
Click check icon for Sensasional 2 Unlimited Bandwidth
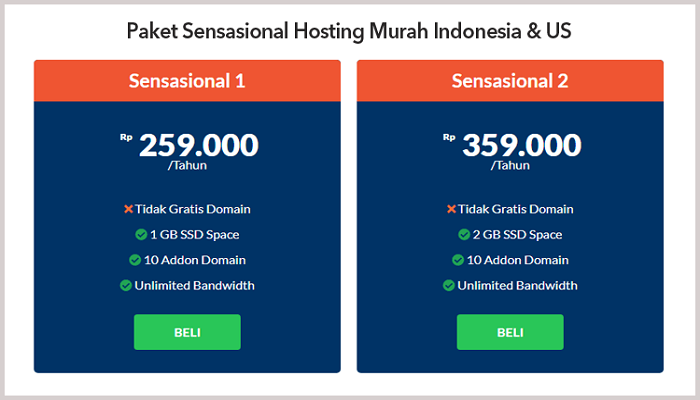[448, 285]
